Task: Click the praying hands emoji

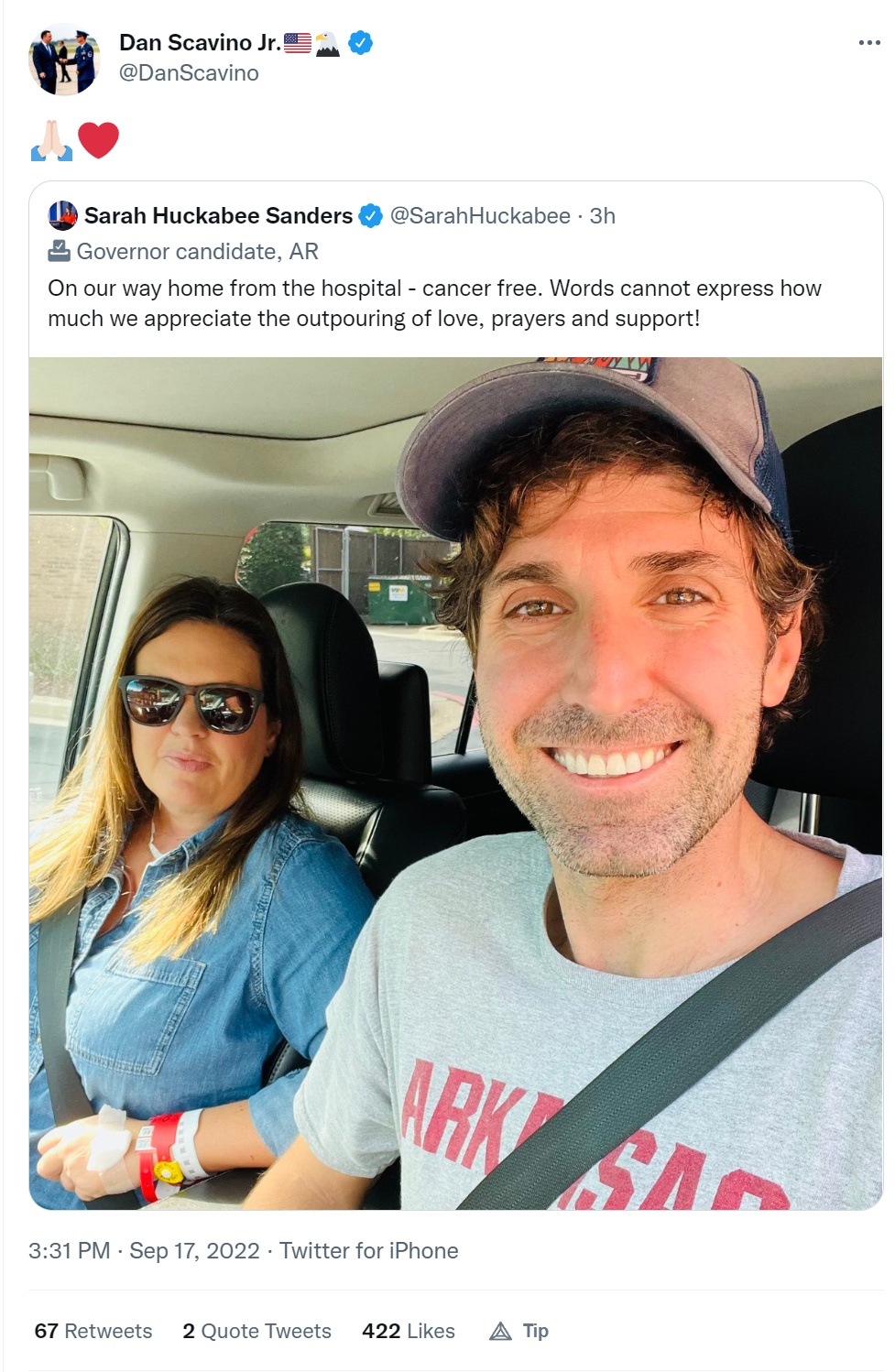Action: 51,140
